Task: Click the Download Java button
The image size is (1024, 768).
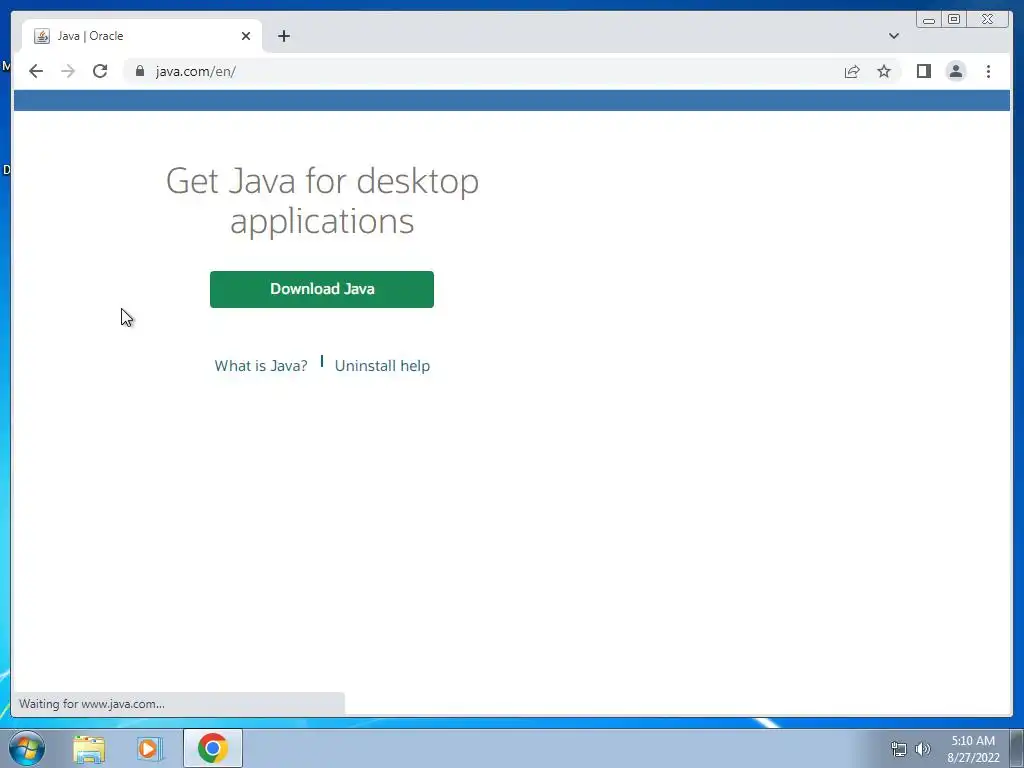Action: pyautogui.click(x=322, y=289)
